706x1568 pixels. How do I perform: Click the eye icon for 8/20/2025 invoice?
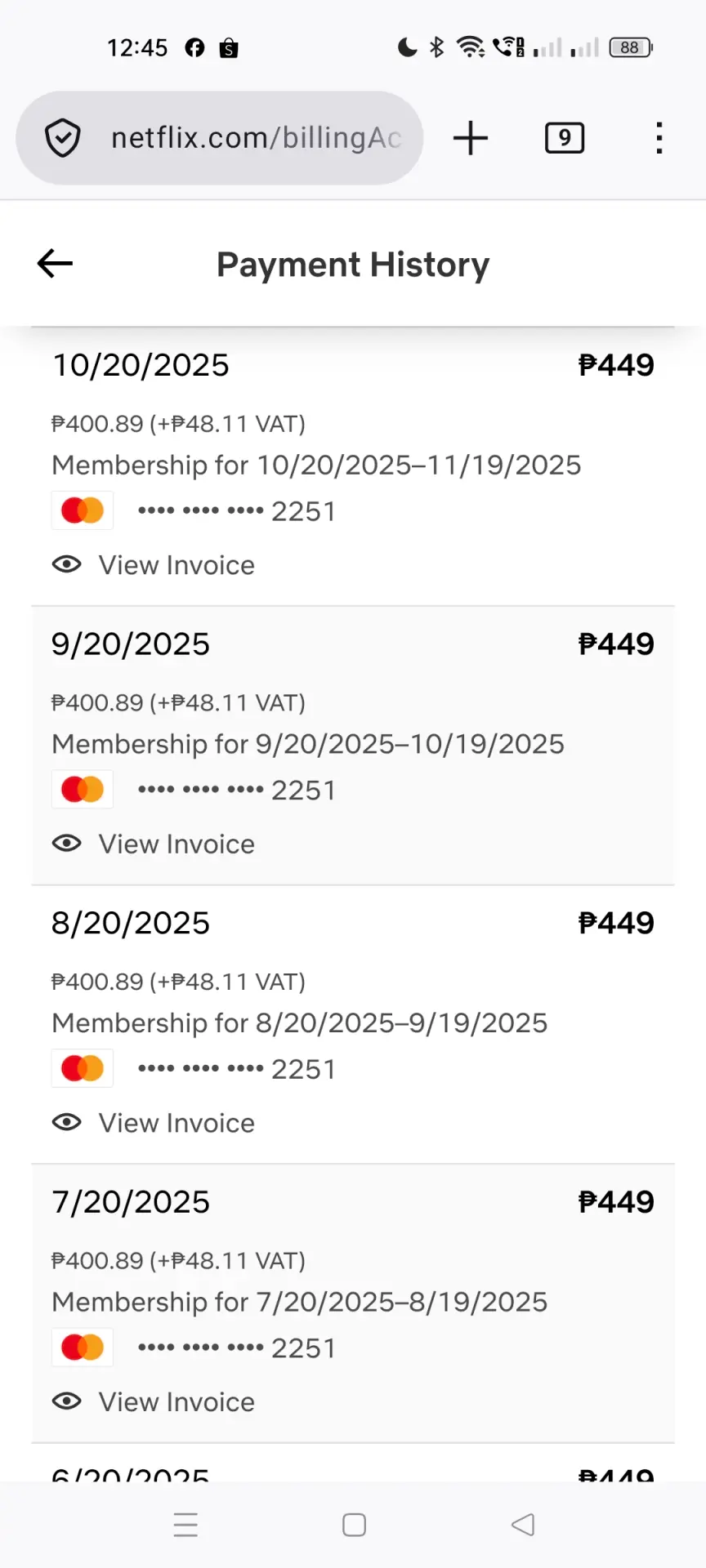pyautogui.click(x=67, y=1123)
